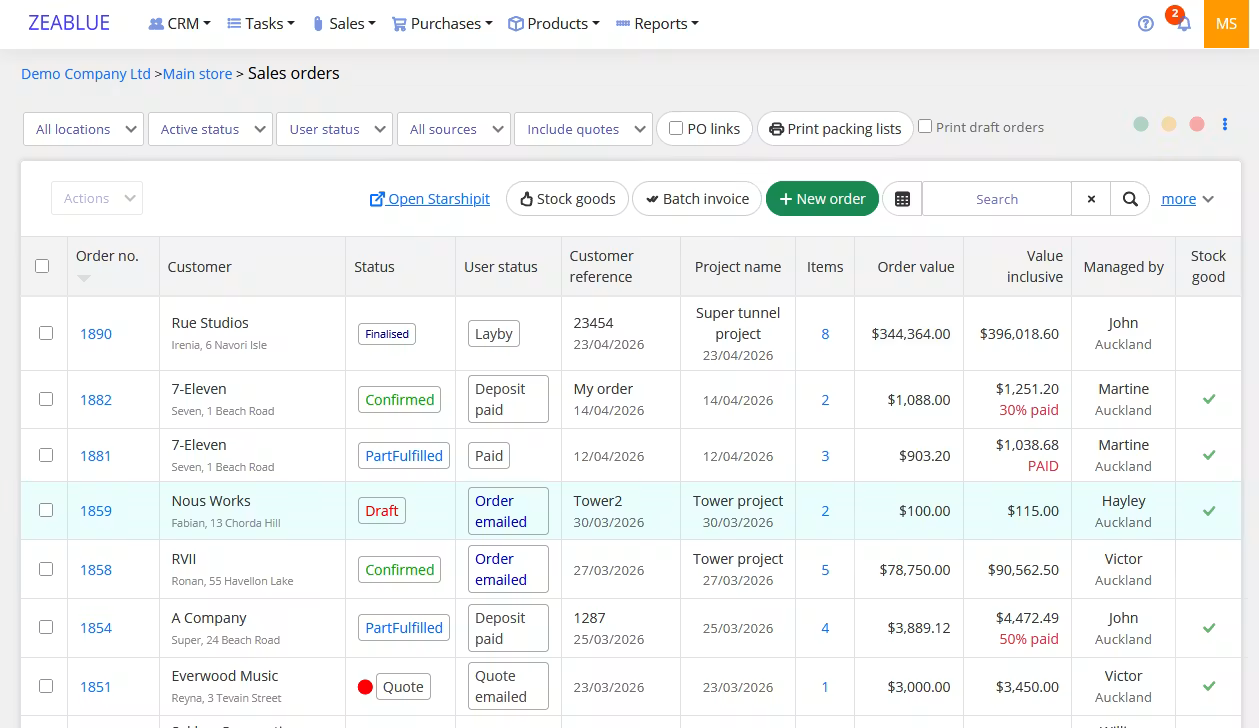The height and width of the screenshot is (728, 1259).
Task: Click into the Search field
Action: tap(996, 199)
